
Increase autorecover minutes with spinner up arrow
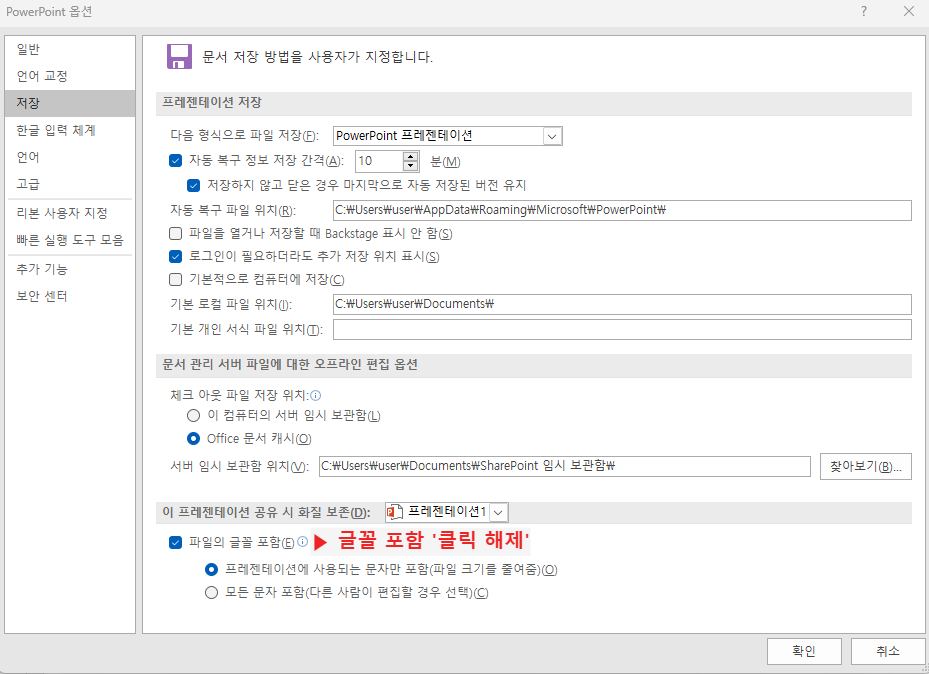(411, 154)
